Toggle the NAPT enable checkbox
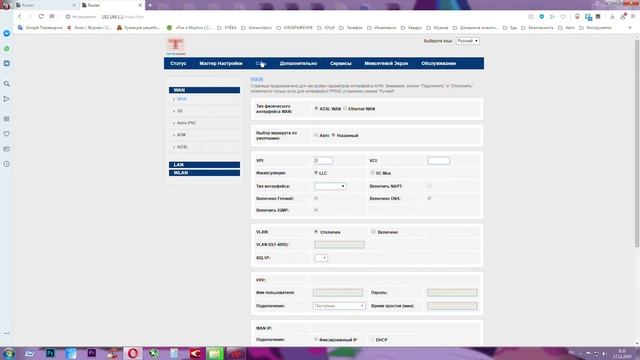The width and height of the screenshot is (640, 360). (x=429, y=186)
